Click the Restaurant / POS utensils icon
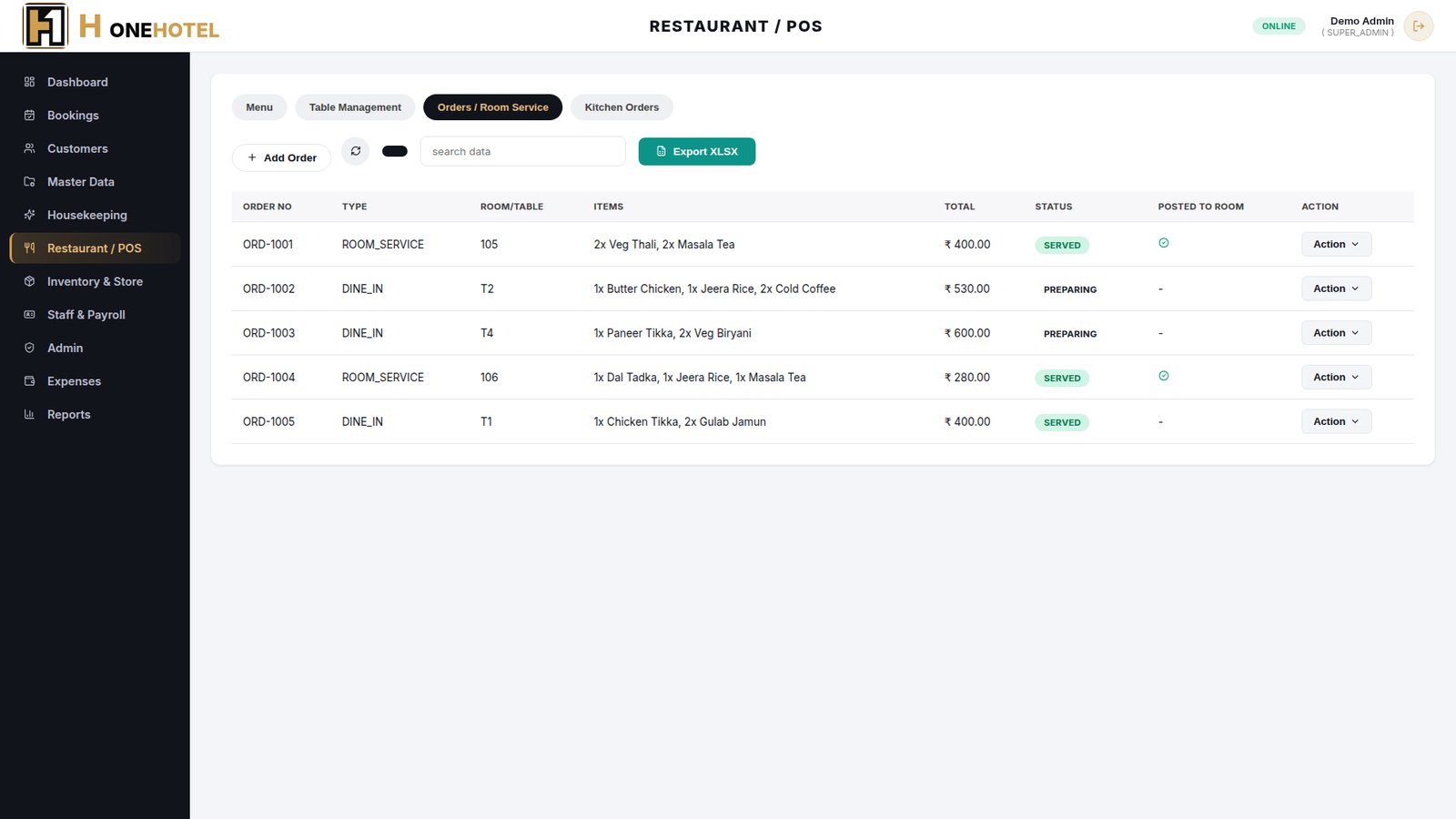This screenshot has height=819, width=1456. 29,248
